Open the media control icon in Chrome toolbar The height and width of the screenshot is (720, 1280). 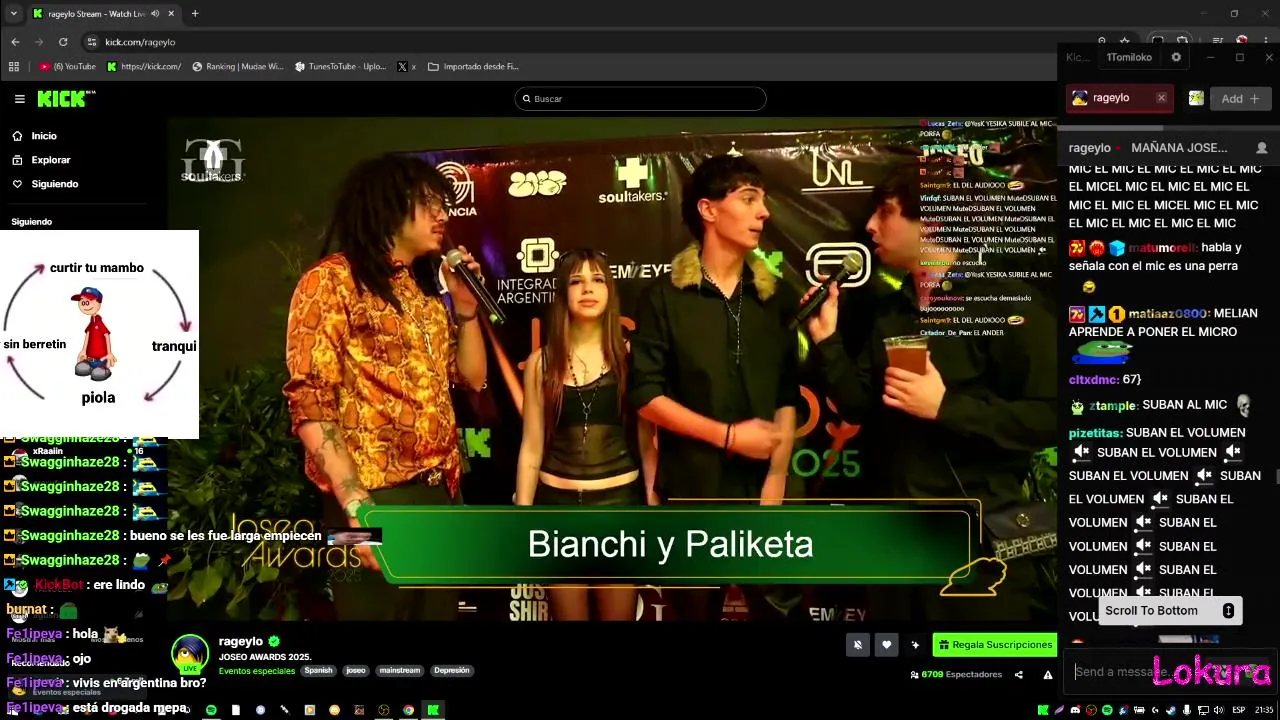pyautogui.click(x=1218, y=42)
